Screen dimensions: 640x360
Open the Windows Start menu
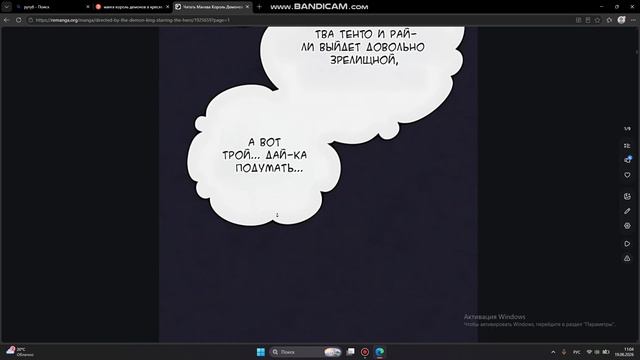pos(261,352)
